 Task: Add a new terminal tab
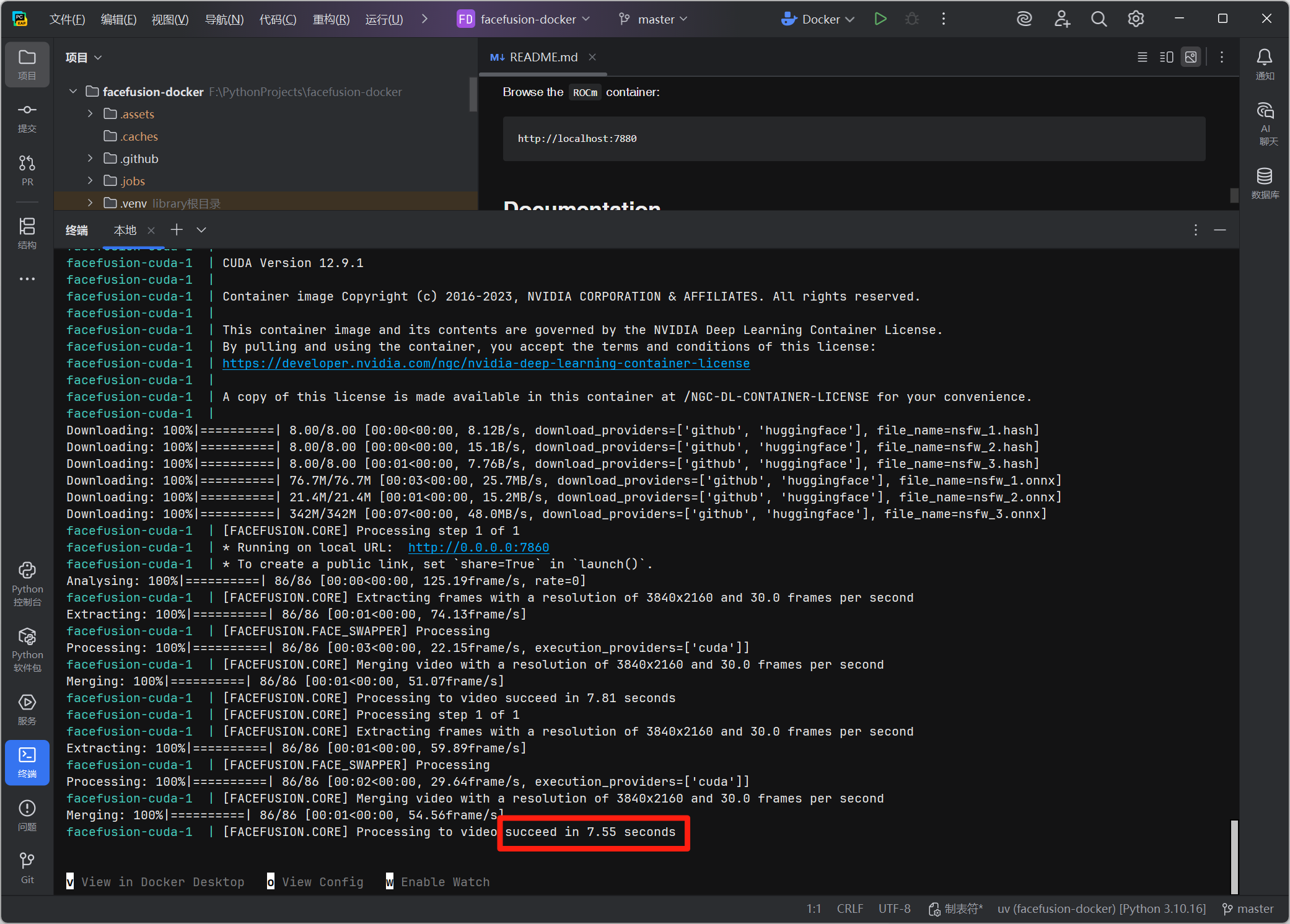[x=177, y=230]
